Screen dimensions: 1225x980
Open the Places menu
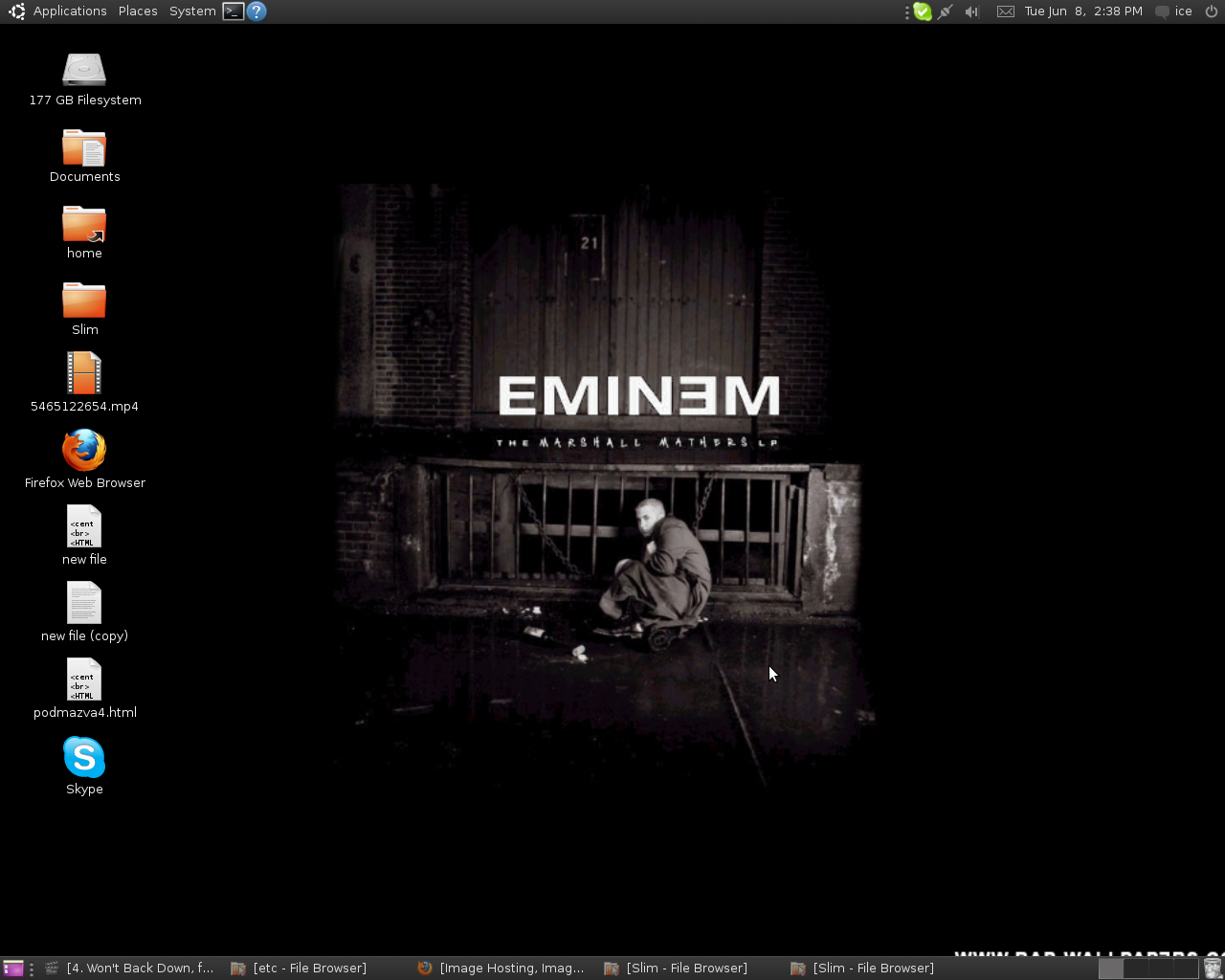click(138, 11)
